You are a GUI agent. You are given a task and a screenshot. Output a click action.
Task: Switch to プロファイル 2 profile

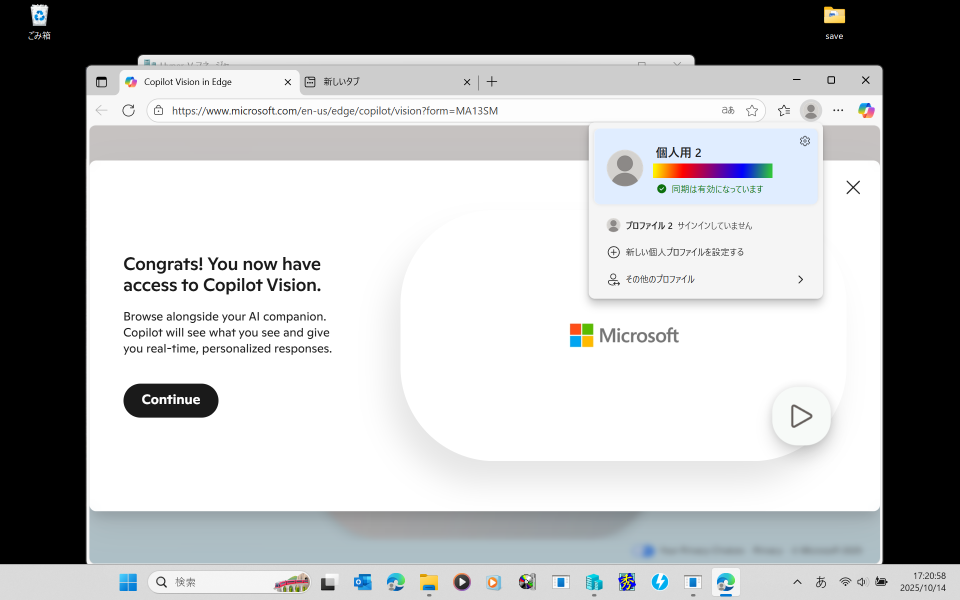(705, 225)
